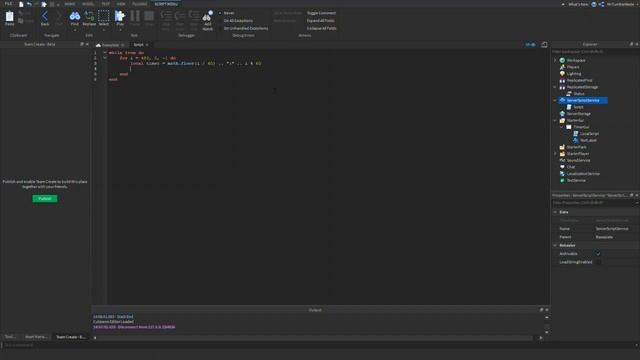The height and width of the screenshot is (360, 640).
Task: Switch to the MODEL ribbon tab
Action: point(88,4)
